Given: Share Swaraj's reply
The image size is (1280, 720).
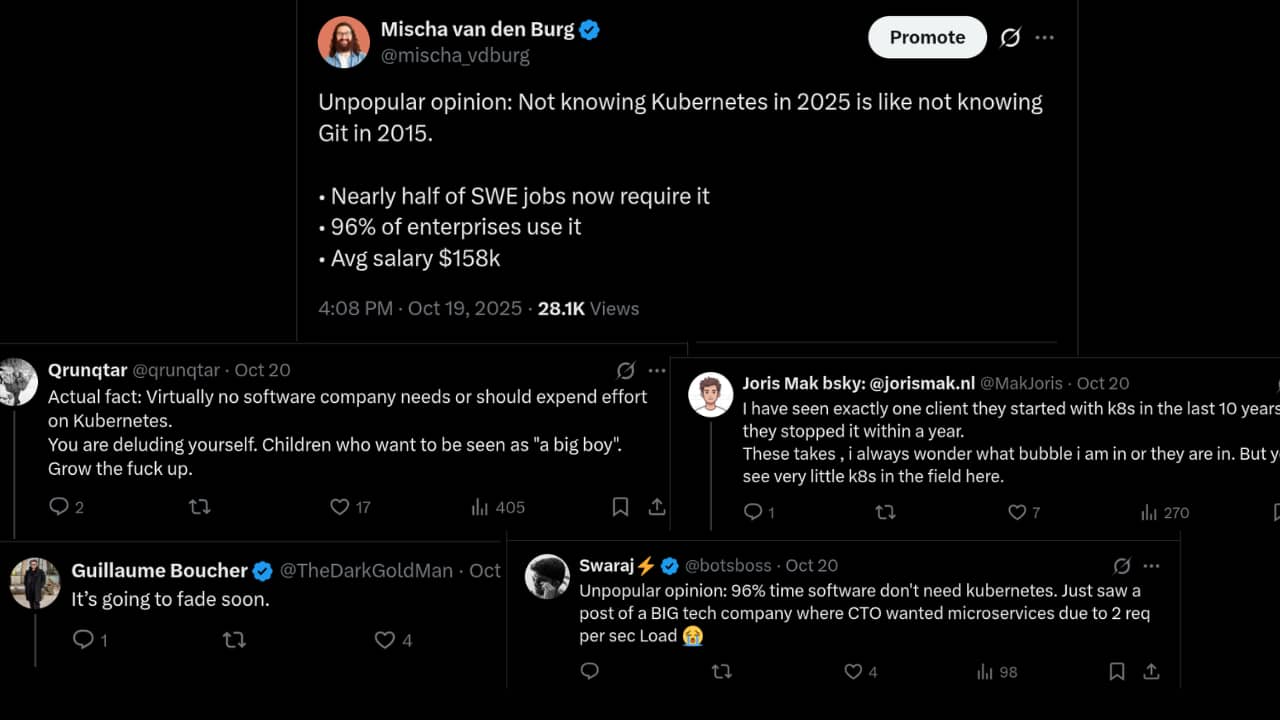Looking at the screenshot, I should click(1151, 671).
